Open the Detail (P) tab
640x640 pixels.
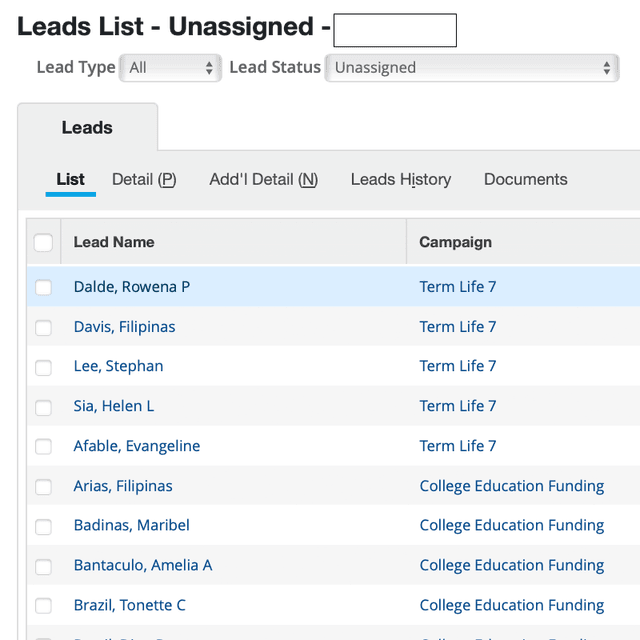[x=144, y=180]
